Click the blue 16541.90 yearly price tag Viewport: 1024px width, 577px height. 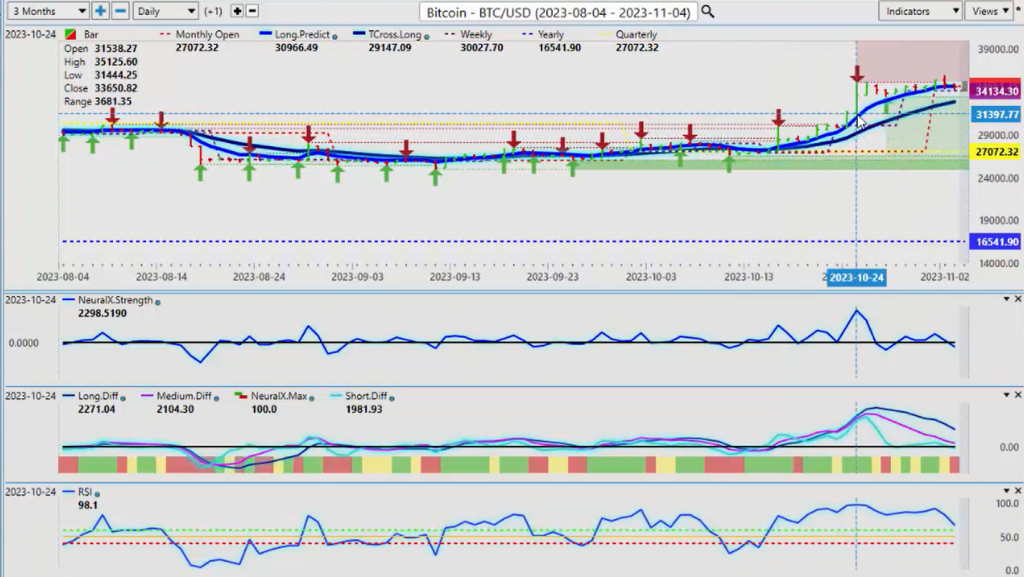pyautogui.click(x=995, y=242)
